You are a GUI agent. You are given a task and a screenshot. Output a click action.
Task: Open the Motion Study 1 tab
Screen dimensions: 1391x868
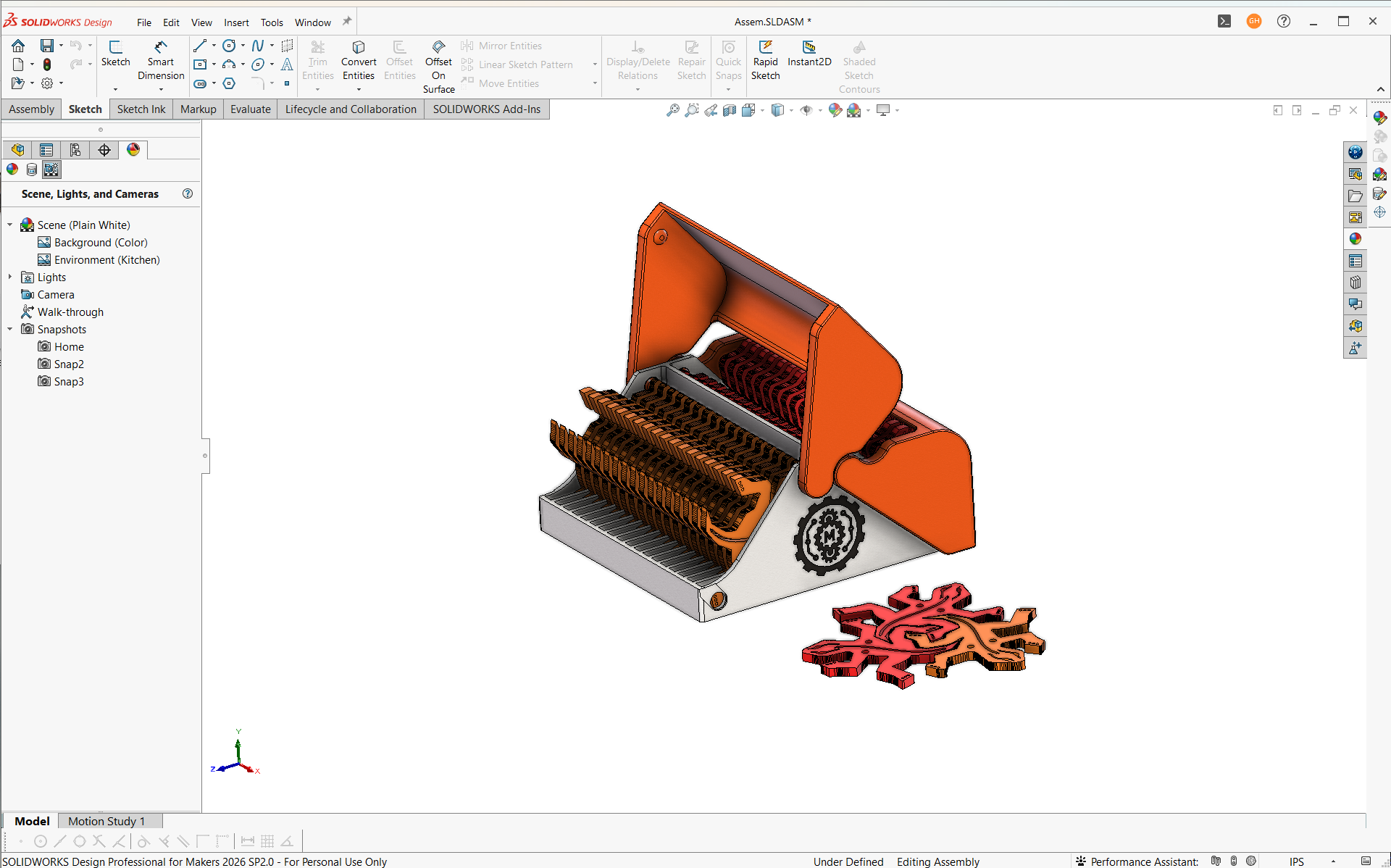click(106, 821)
